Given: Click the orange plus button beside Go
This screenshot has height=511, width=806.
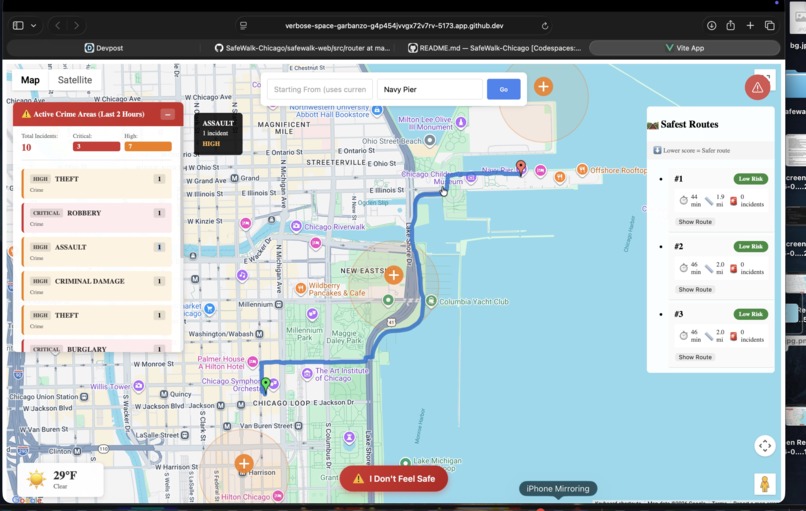Looking at the screenshot, I should (x=543, y=86).
